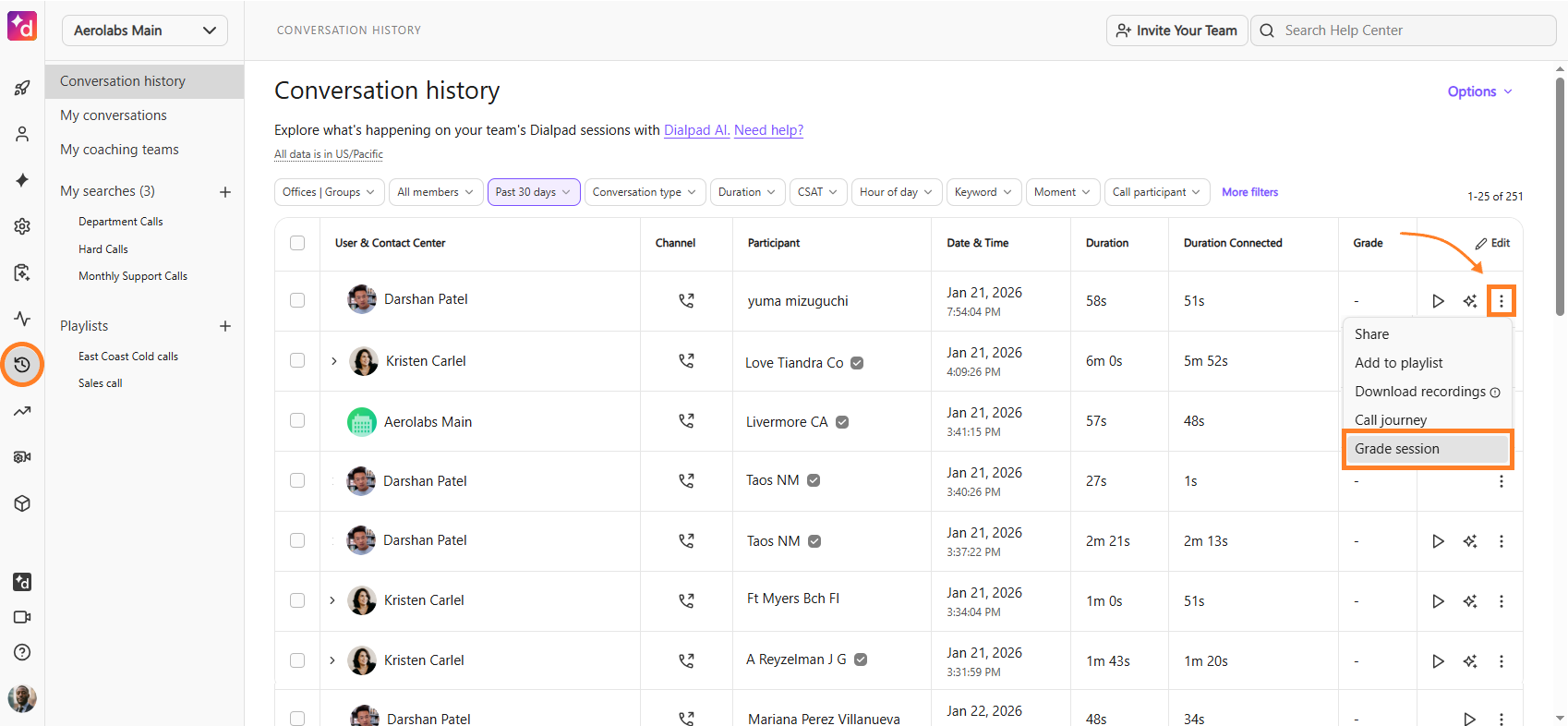This screenshot has height=726, width=1568.
Task: Play recording for Ft Myers Bch Fl call
Action: pos(1438,601)
